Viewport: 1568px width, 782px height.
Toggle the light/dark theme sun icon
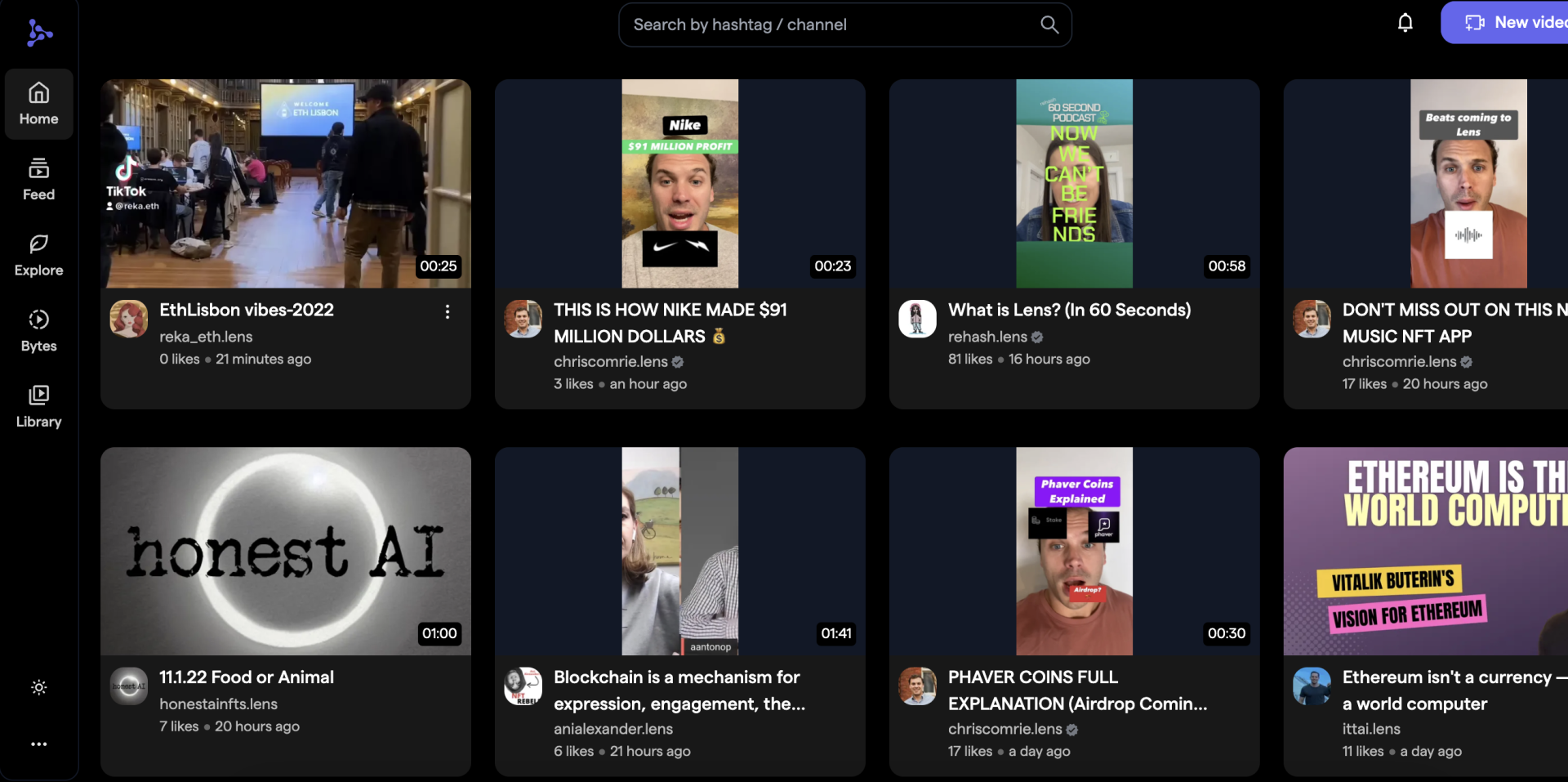click(x=38, y=687)
